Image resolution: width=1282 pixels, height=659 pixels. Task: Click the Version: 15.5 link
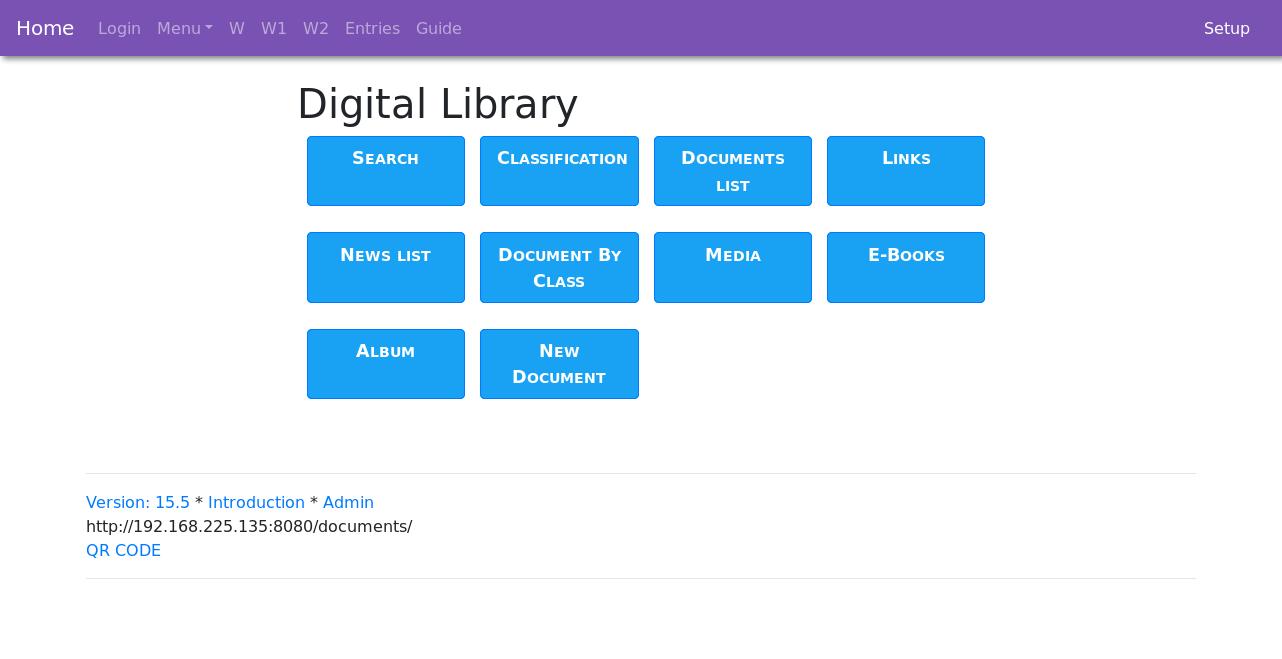click(138, 502)
